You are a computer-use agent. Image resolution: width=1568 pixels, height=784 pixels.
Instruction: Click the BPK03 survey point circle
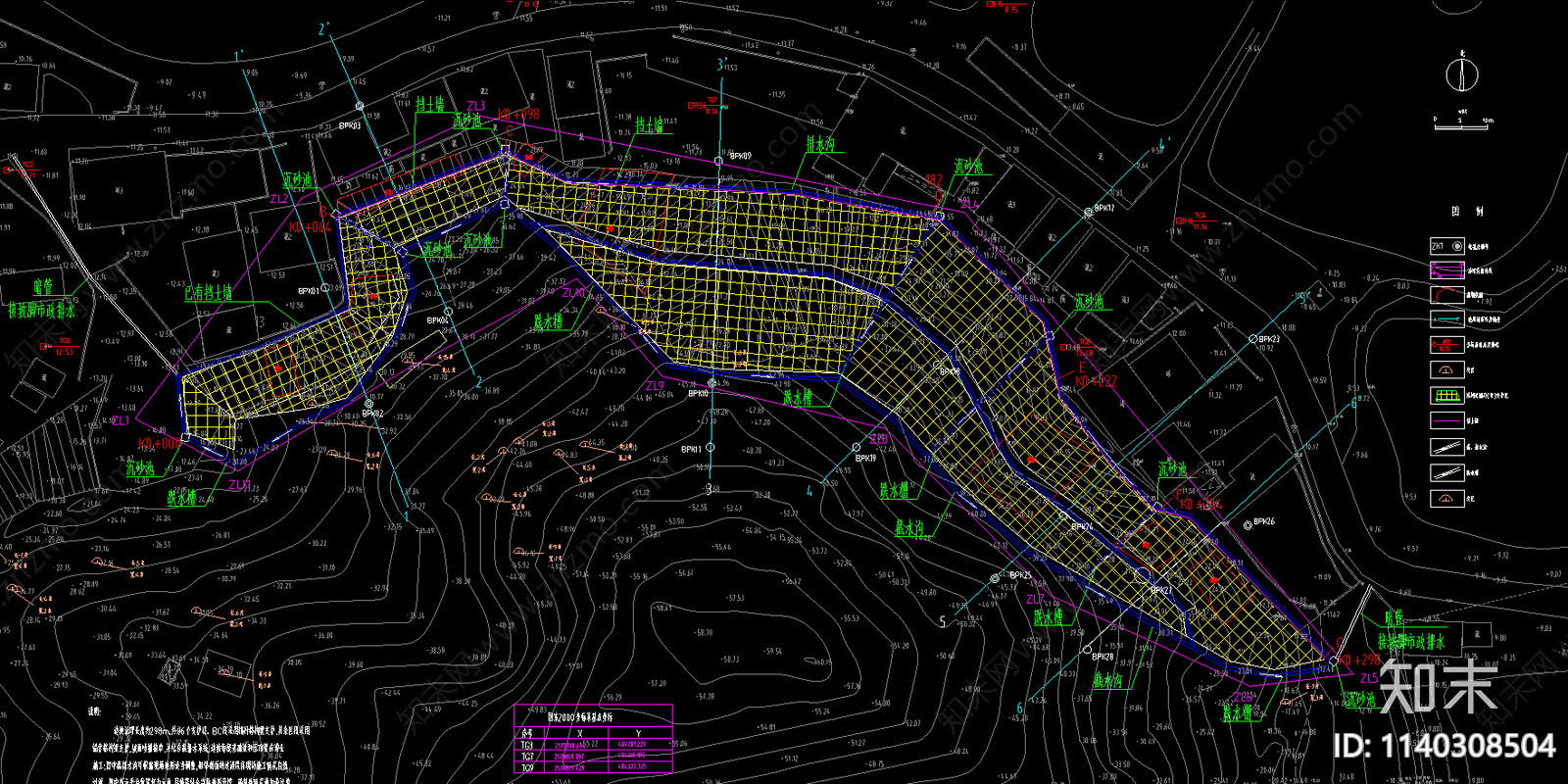(360, 106)
